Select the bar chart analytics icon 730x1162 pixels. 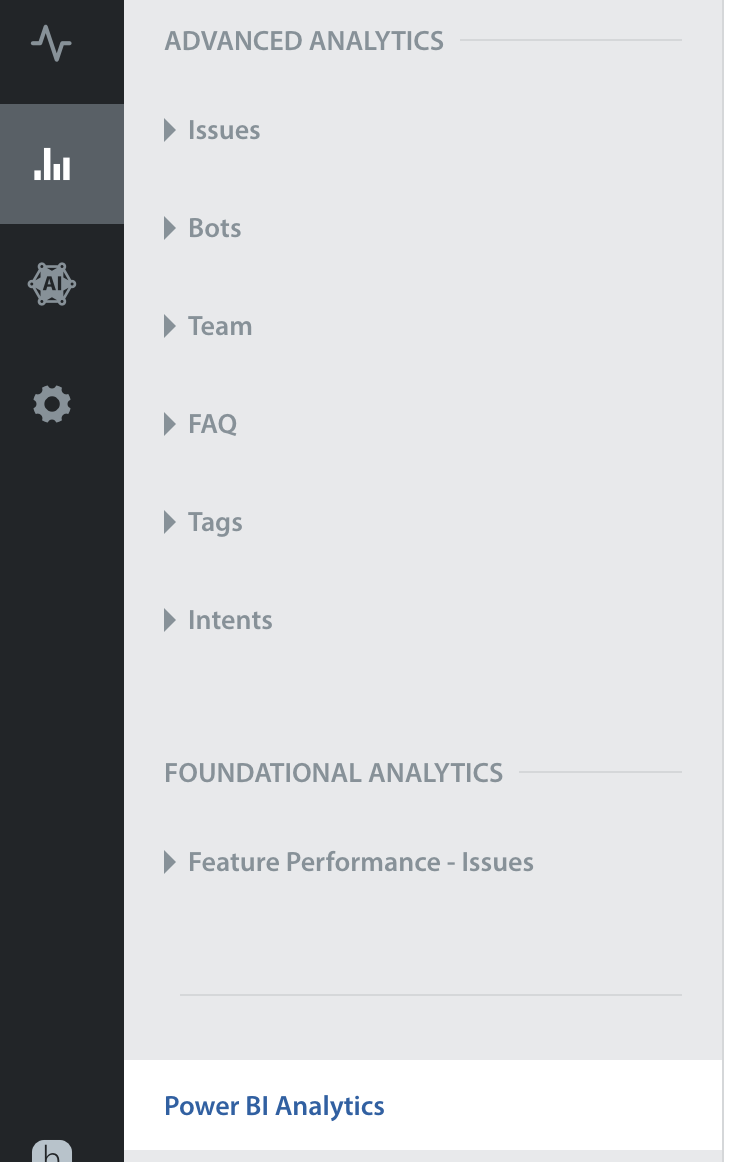[52, 164]
